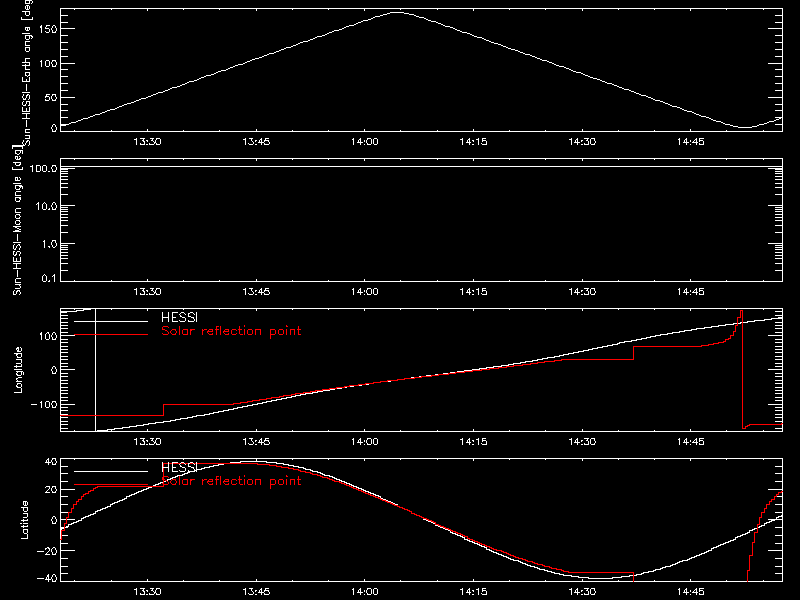Click the Longitude axis label
Viewport: 800px width, 600px height.
(18, 370)
